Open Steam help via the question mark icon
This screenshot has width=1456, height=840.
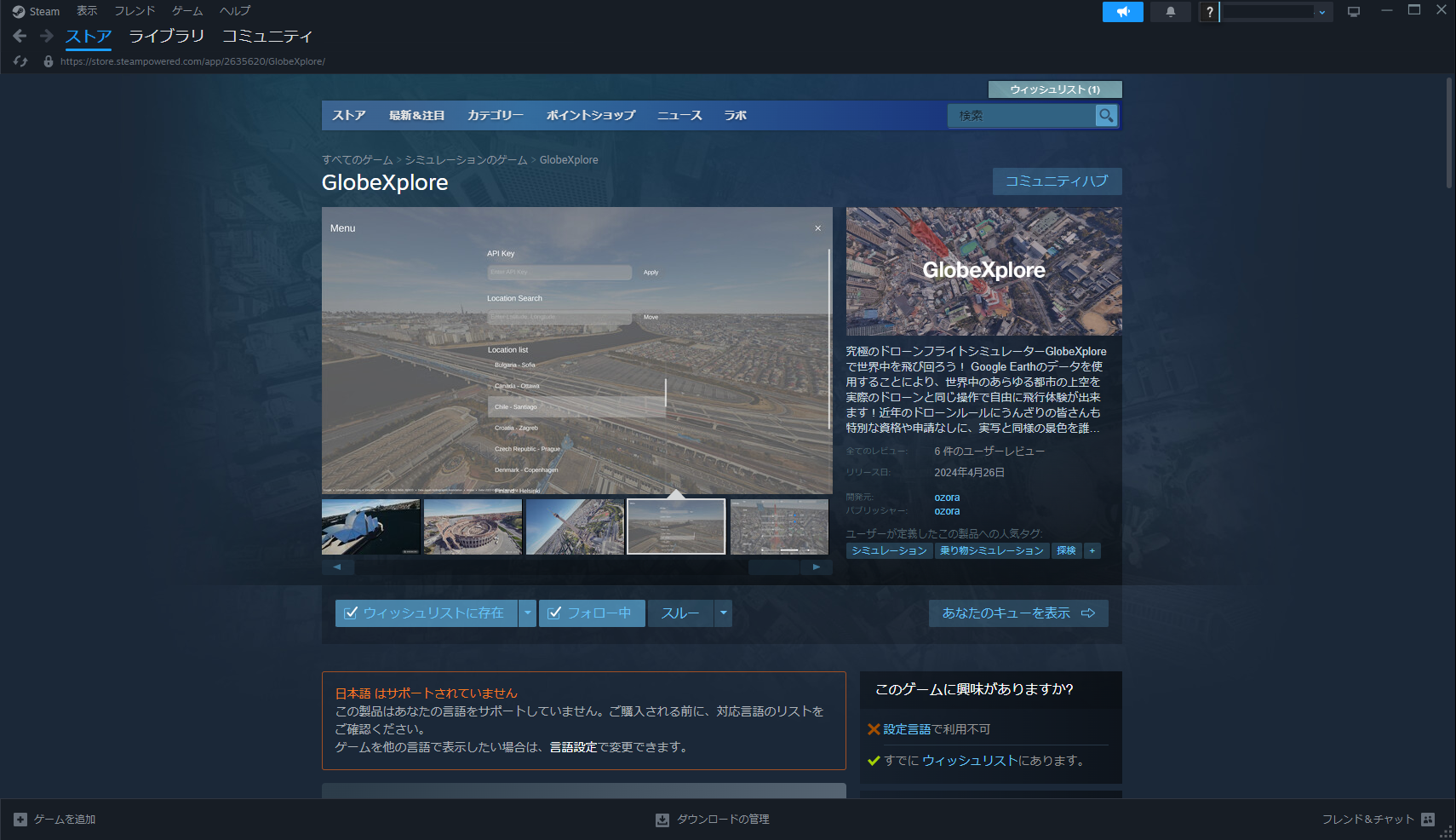coord(1208,12)
